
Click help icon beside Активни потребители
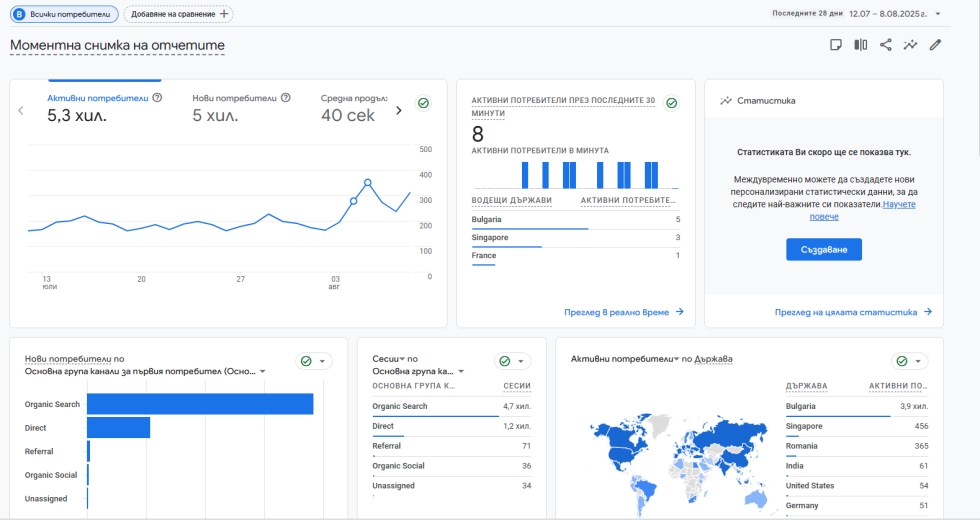point(158,98)
